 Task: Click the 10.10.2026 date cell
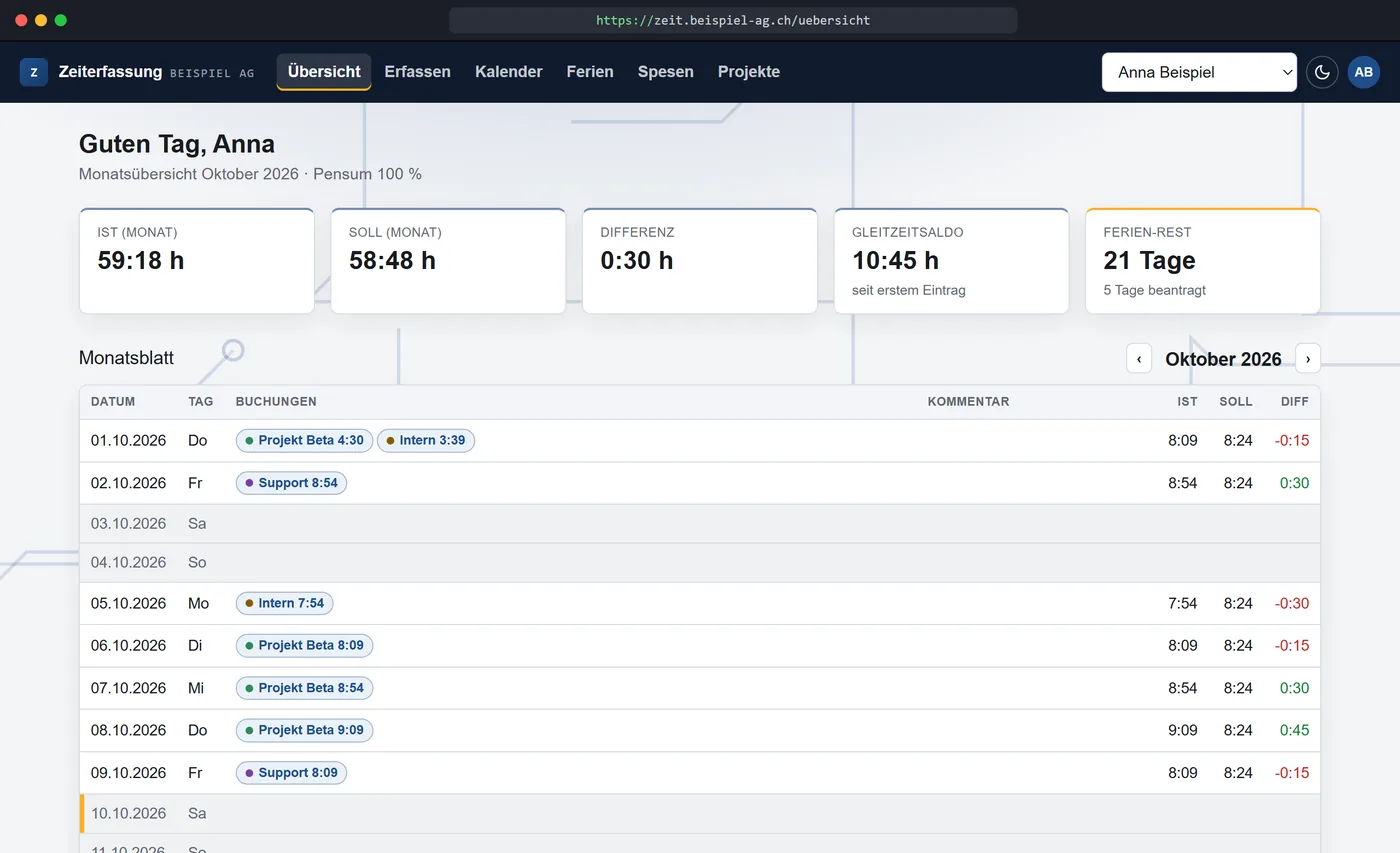(128, 814)
